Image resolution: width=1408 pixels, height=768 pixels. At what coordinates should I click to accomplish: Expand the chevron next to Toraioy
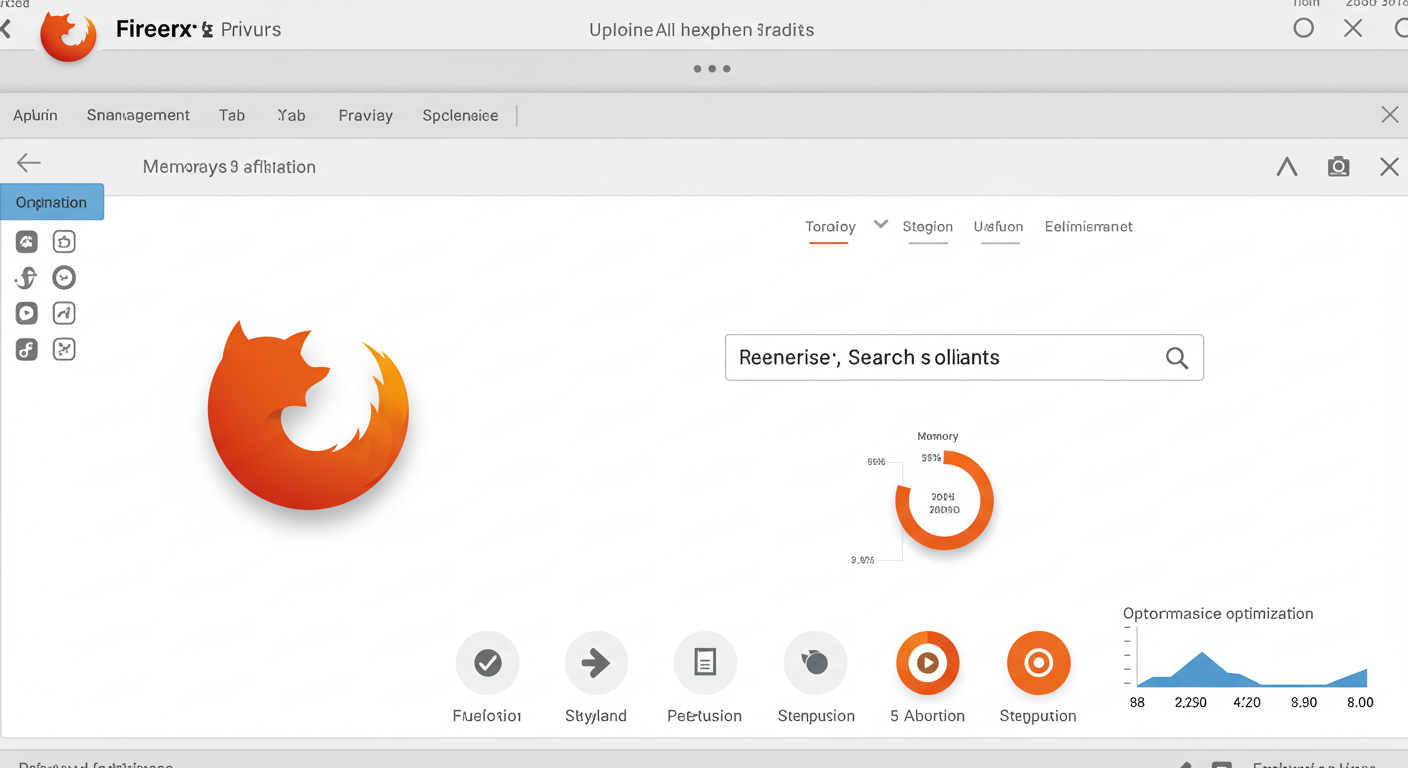pos(881,225)
